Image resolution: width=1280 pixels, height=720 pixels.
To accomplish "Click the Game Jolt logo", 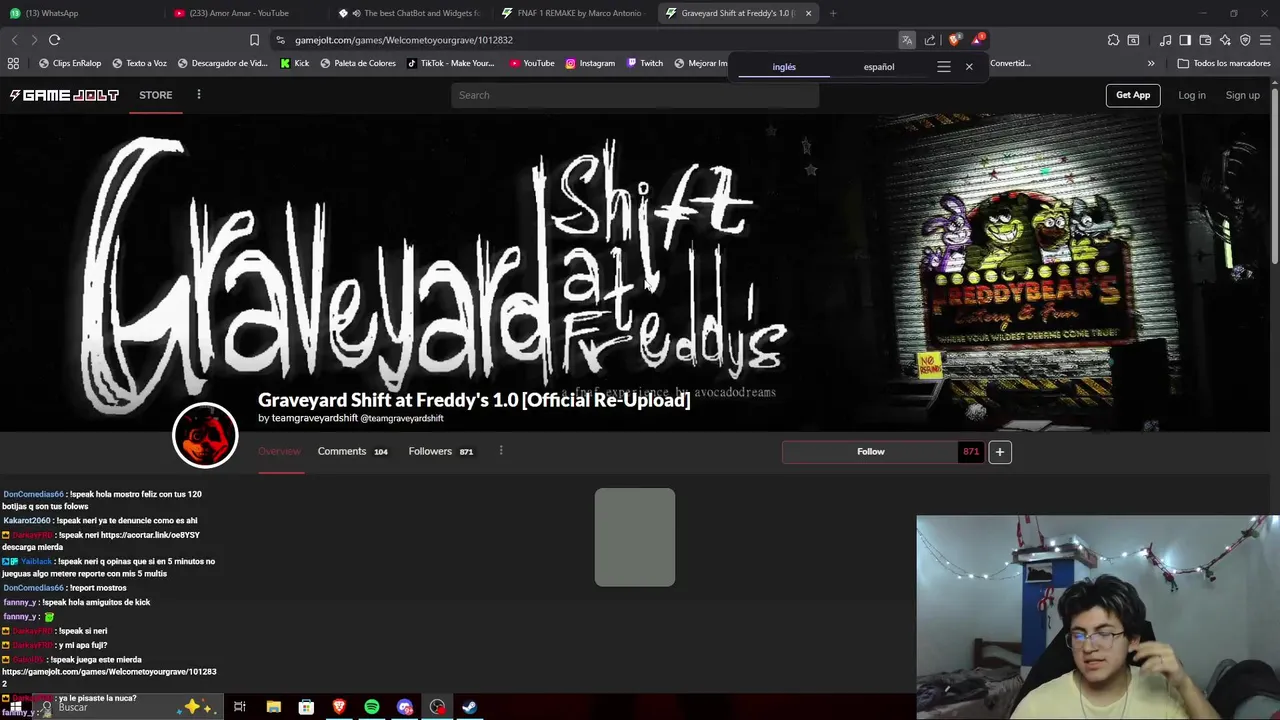I will (64, 95).
